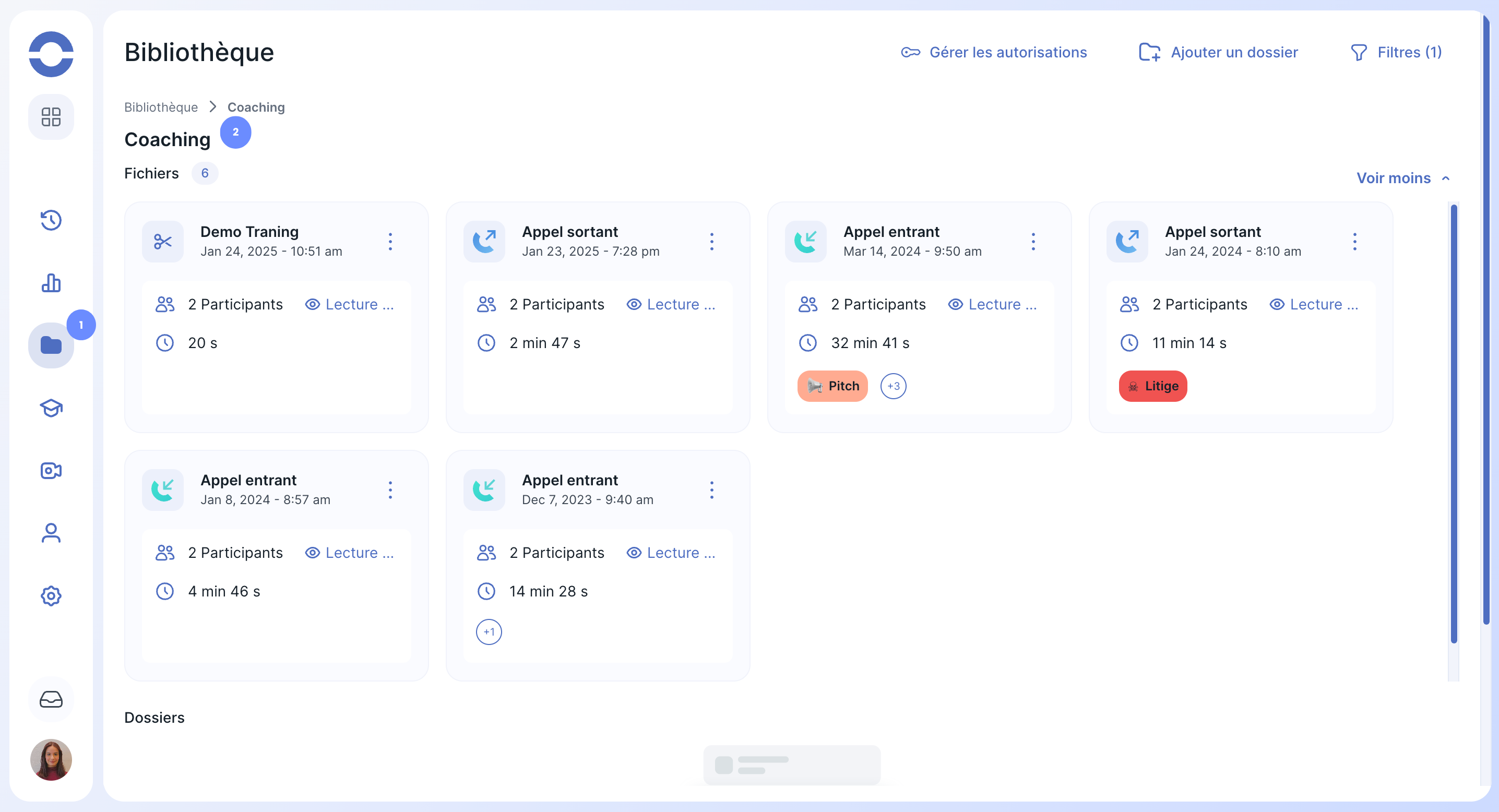The image size is (1499, 812).
Task: Open the dashboard grid icon in sidebar
Action: click(x=51, y=116)
